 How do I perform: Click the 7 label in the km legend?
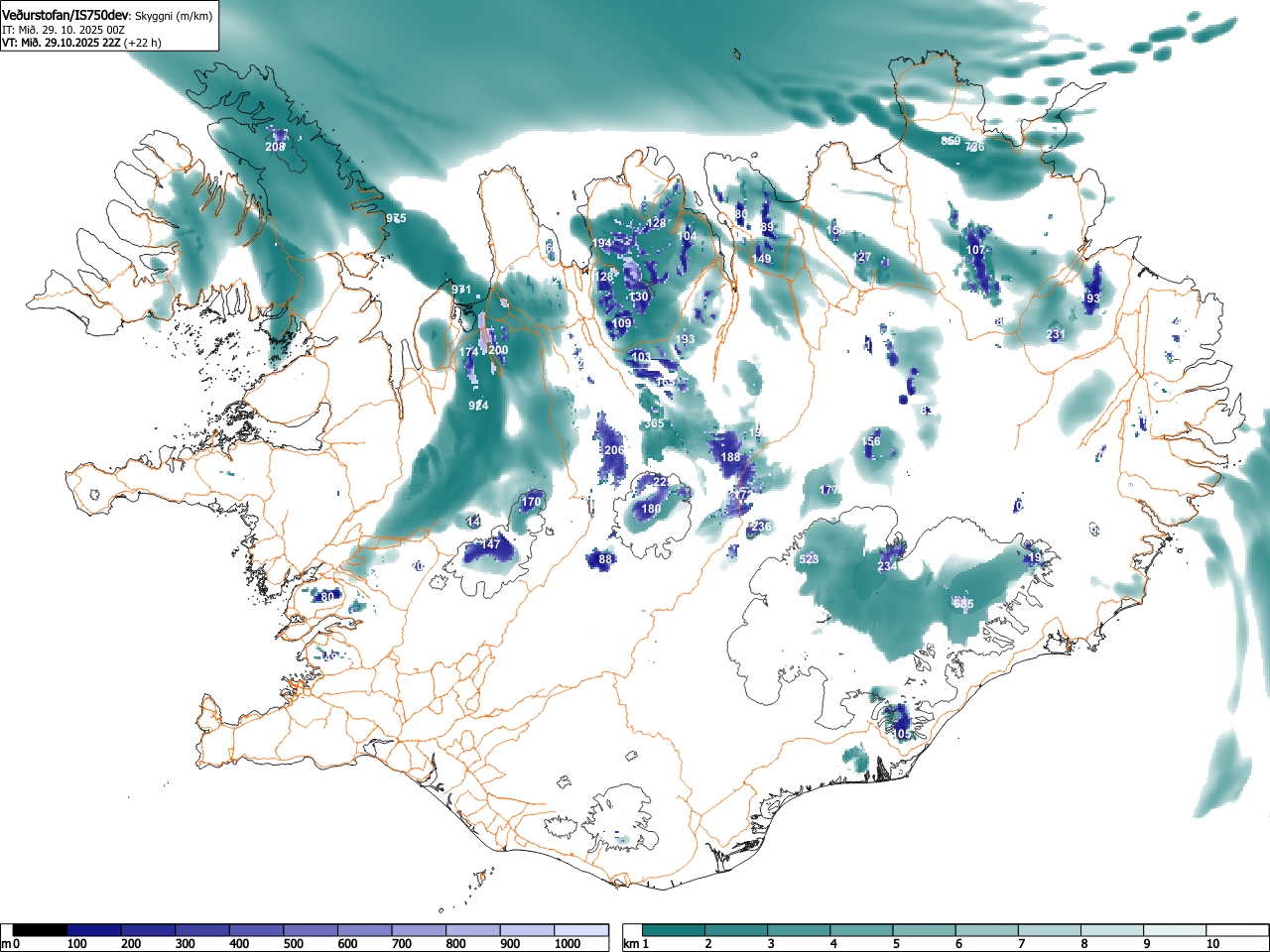click(1022, 944)
